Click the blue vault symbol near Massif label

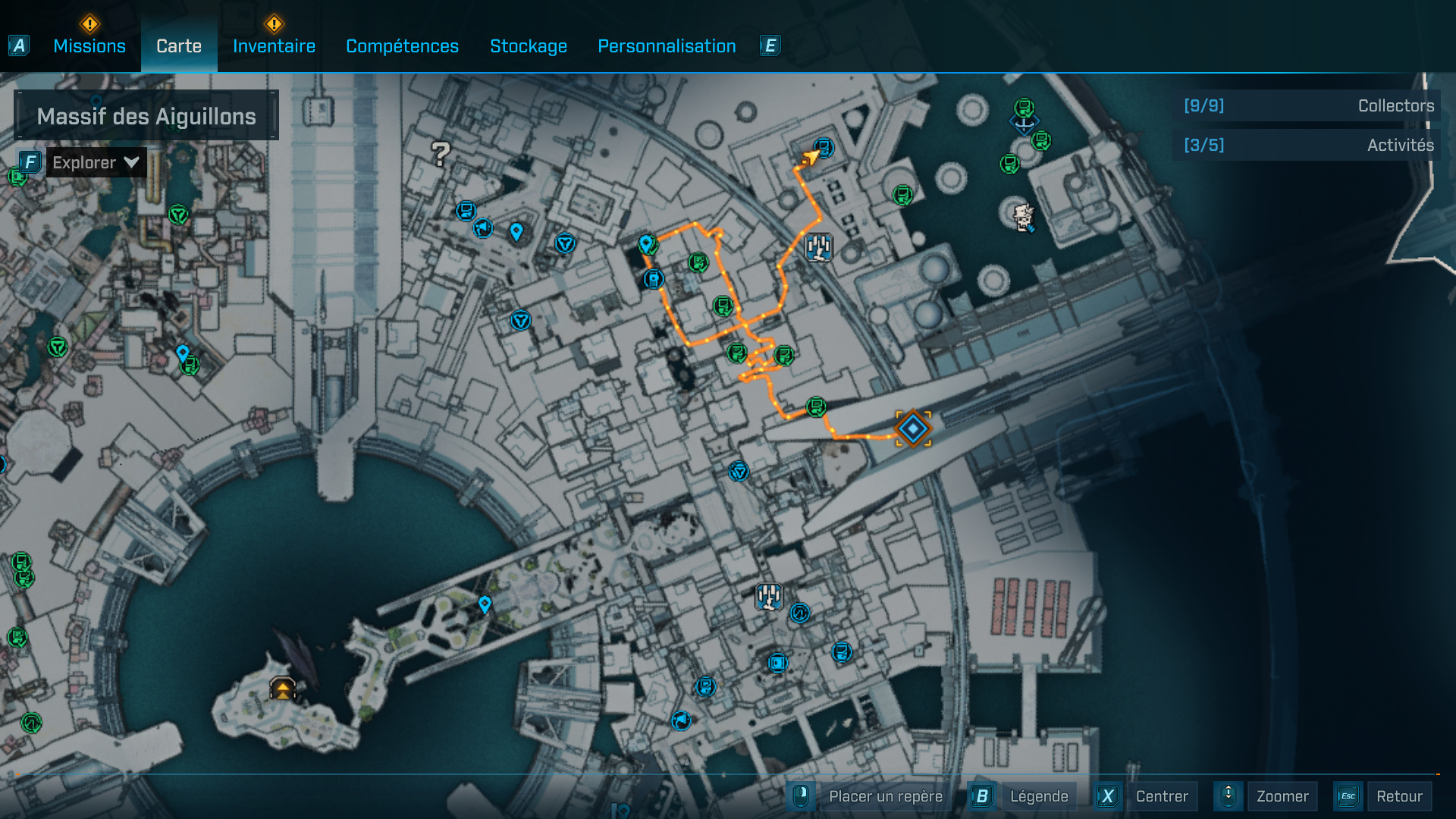565,243
